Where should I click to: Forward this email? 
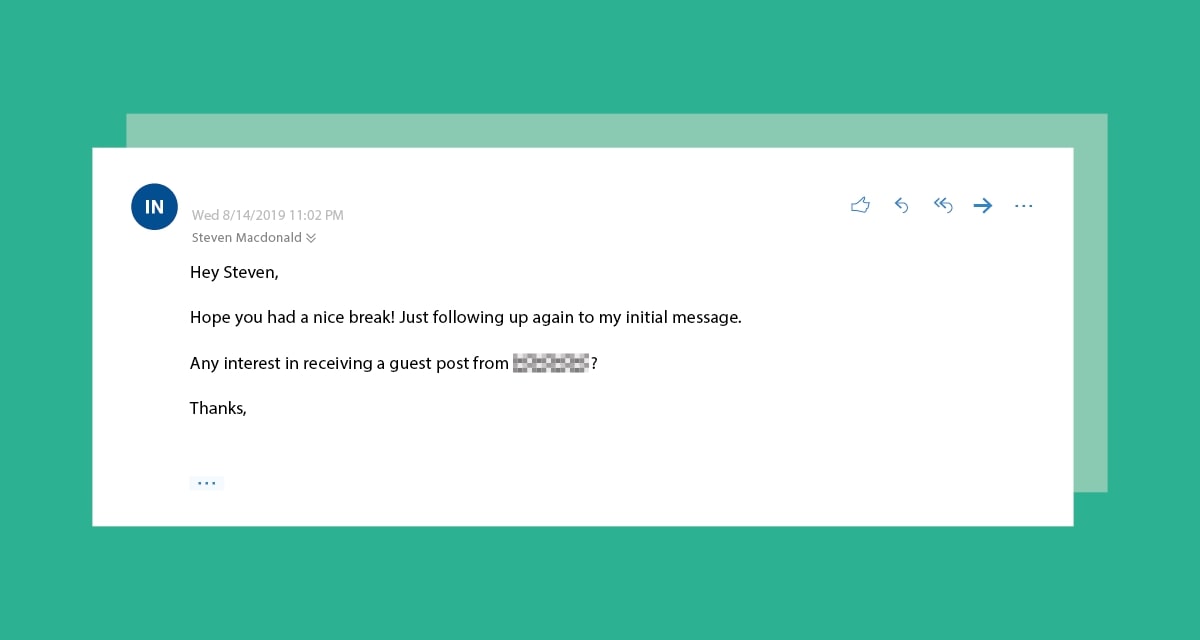tap(983, 205)
